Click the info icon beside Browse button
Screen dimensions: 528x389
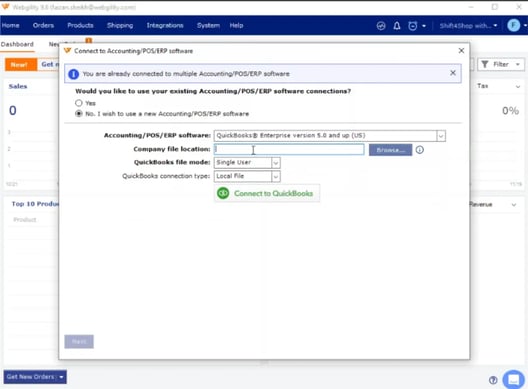click(x=420, y=150)
